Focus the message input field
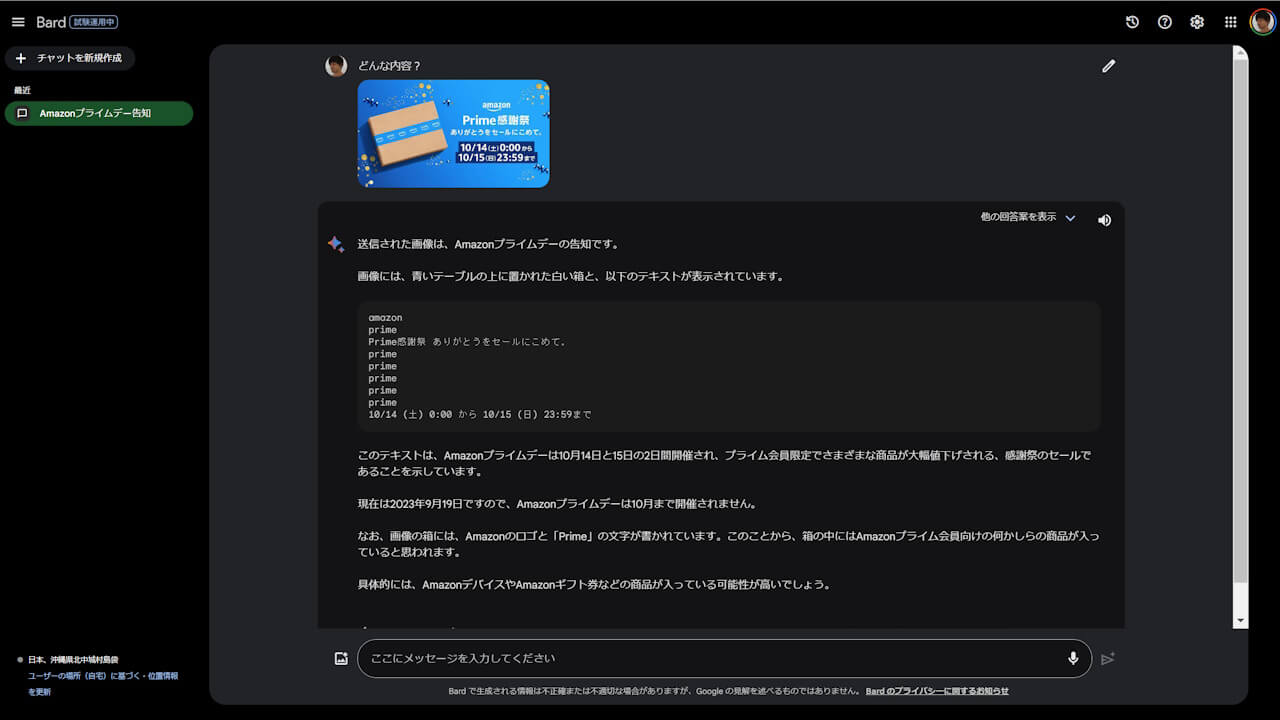The width and height of the screenshot is (1280, 720). [x=710, y=658]
